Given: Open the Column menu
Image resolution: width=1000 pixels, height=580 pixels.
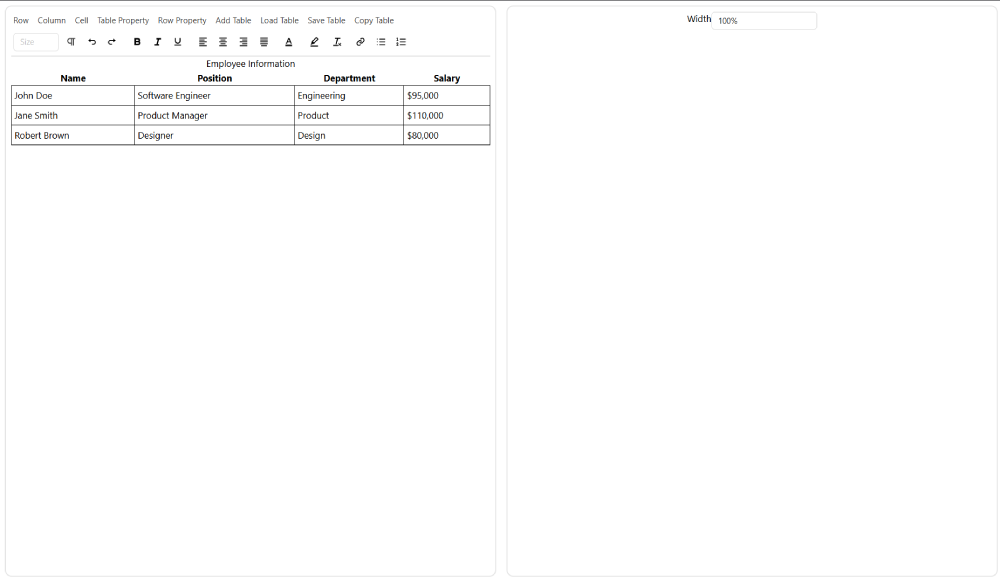Looking at the screenshot, I should coord(52,20).
